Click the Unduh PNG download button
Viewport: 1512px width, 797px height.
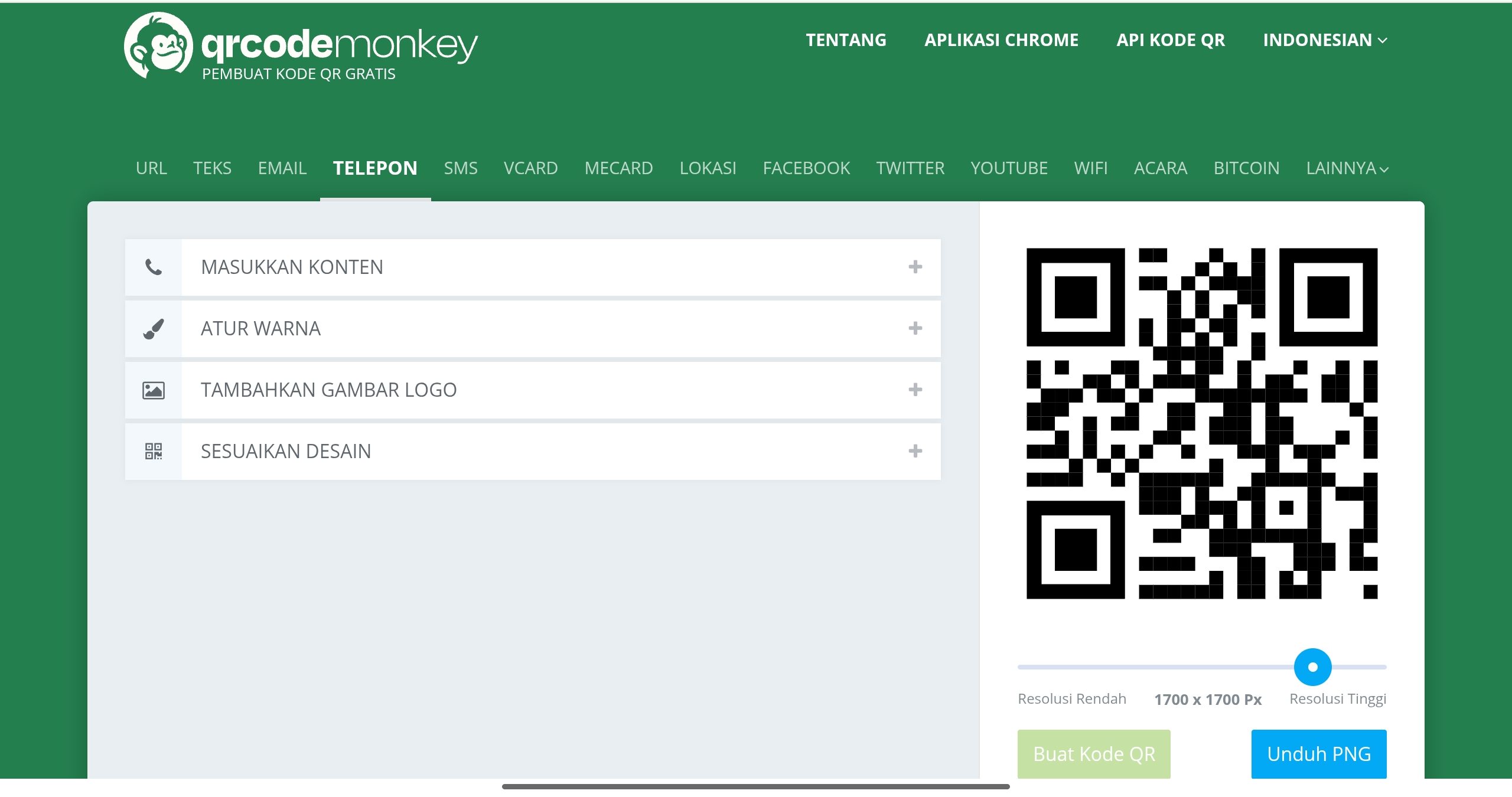coord(1319,754)
